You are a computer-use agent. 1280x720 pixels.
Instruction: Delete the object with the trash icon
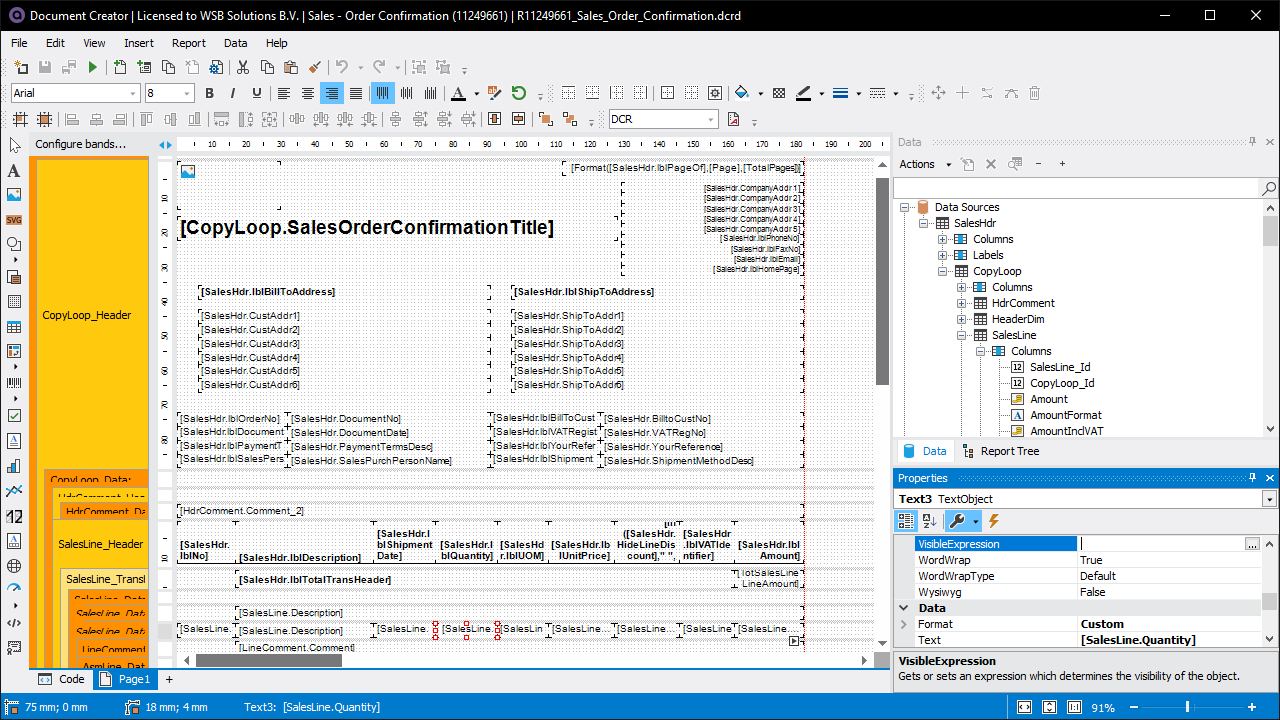(1033, 93)
